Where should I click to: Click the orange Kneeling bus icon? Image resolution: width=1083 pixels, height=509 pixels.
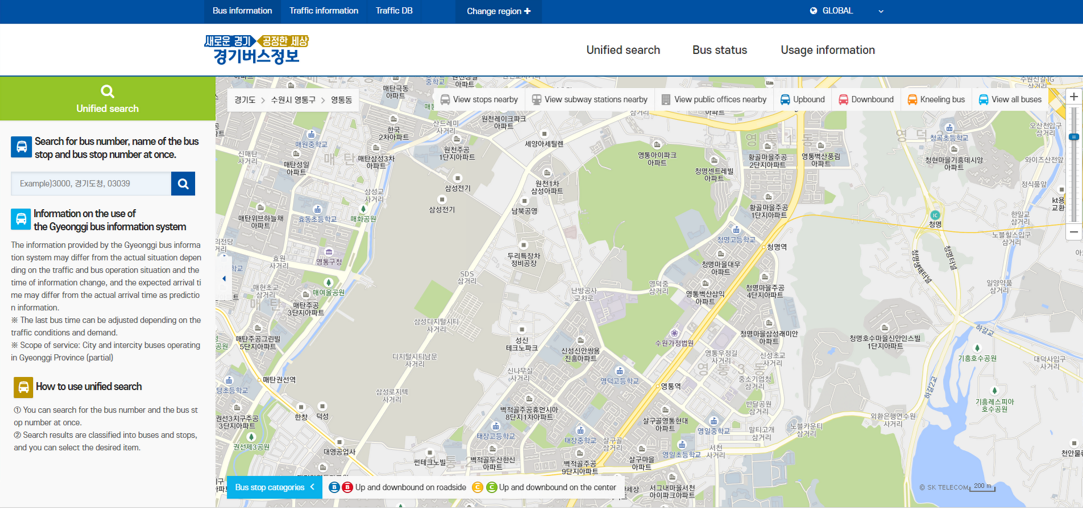point(912,100)
